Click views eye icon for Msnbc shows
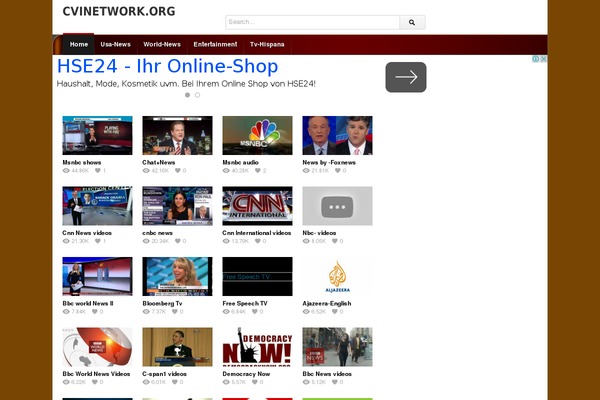The height and width of the screenshot is (400, 600). (66, 171)
